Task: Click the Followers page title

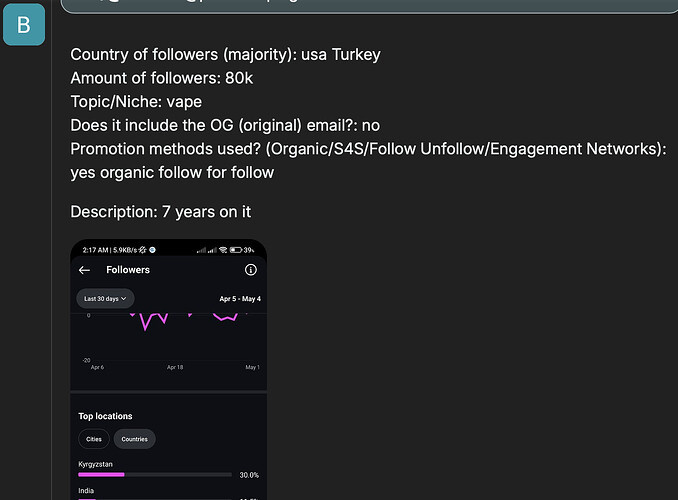Action: tap(128, 270)
